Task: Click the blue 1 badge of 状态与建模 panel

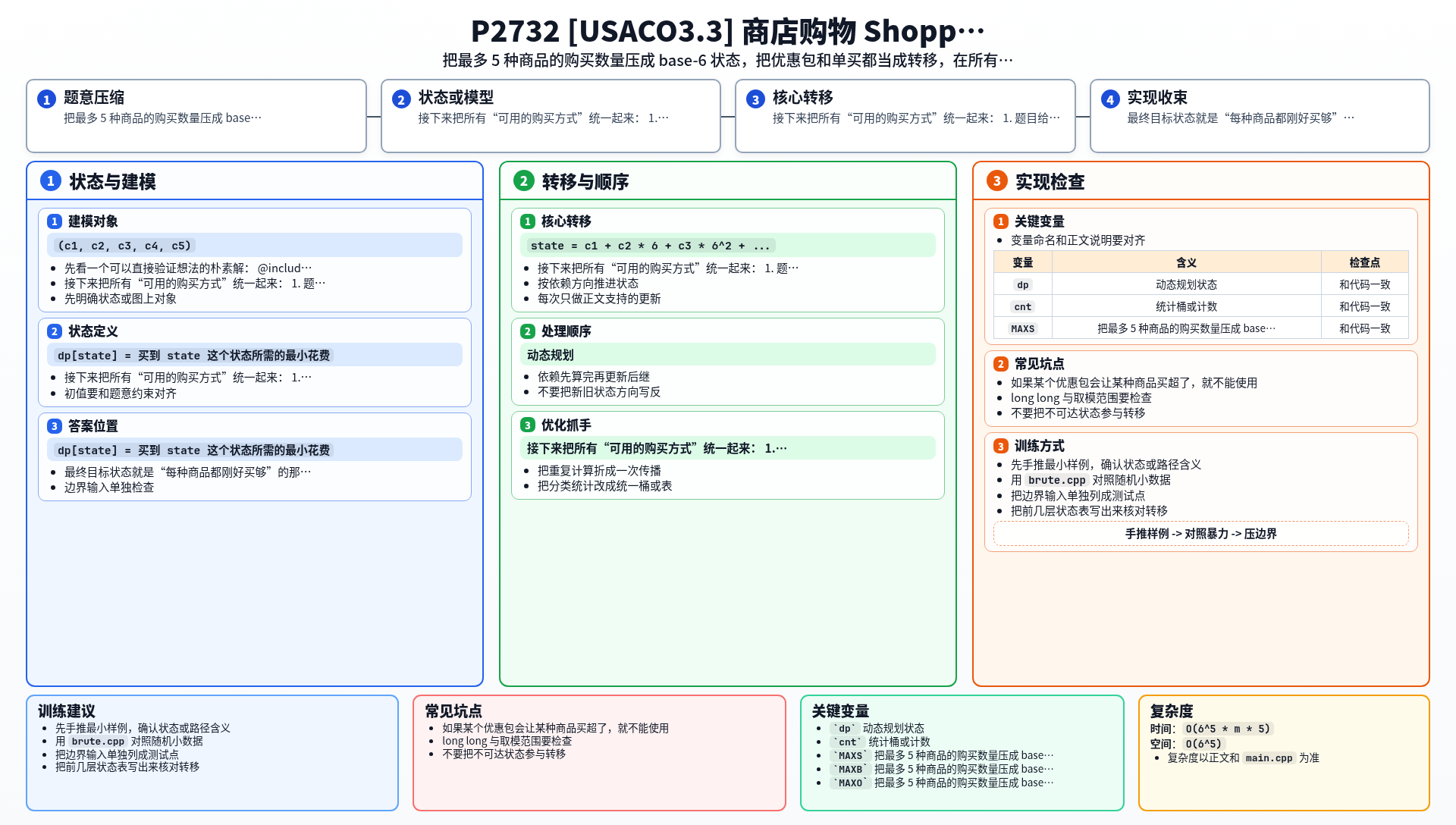Action: coord(50,180)
